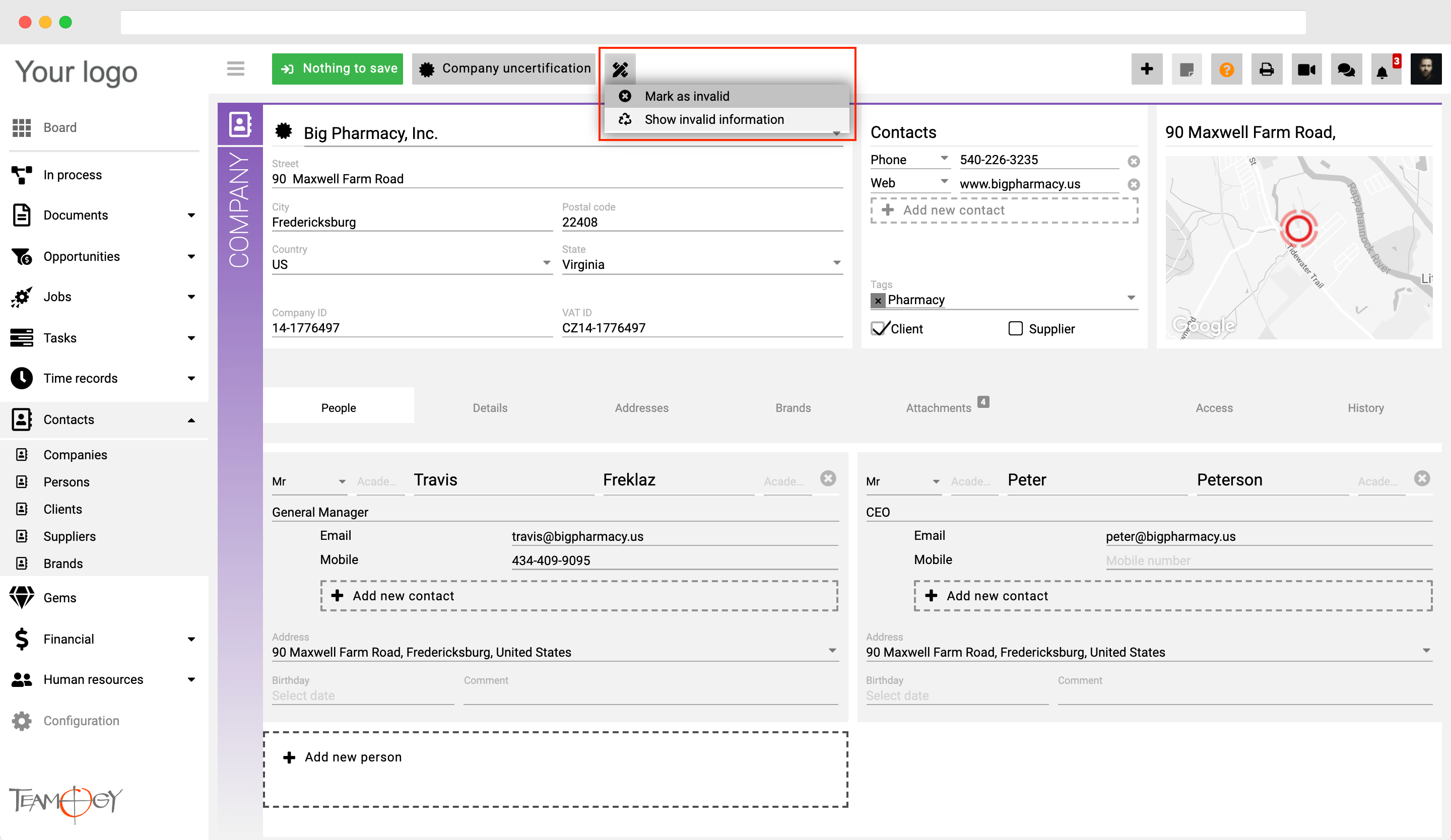Remove person Travis Freklaz
1451x840 pixels.
click(828, 479)
